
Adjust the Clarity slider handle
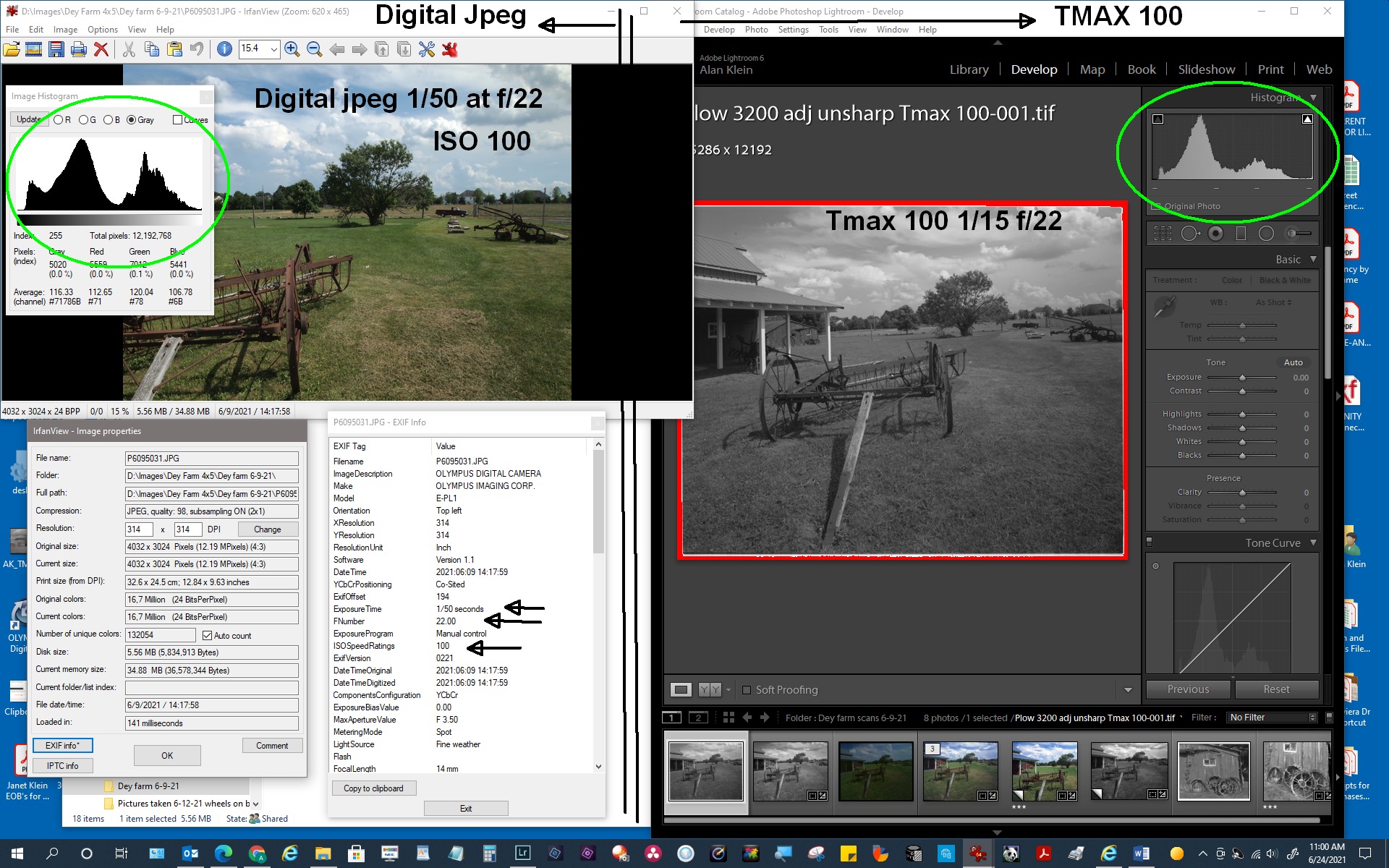(x=1242, y=493)
